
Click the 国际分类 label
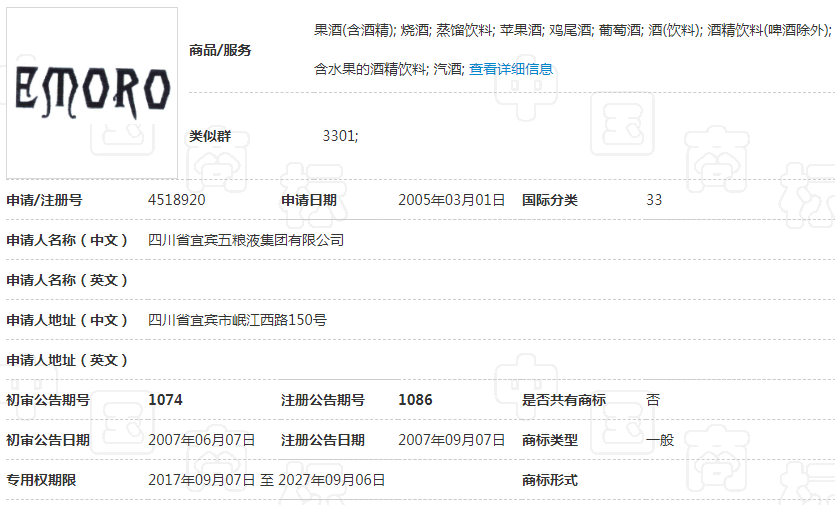coord(550,200)
